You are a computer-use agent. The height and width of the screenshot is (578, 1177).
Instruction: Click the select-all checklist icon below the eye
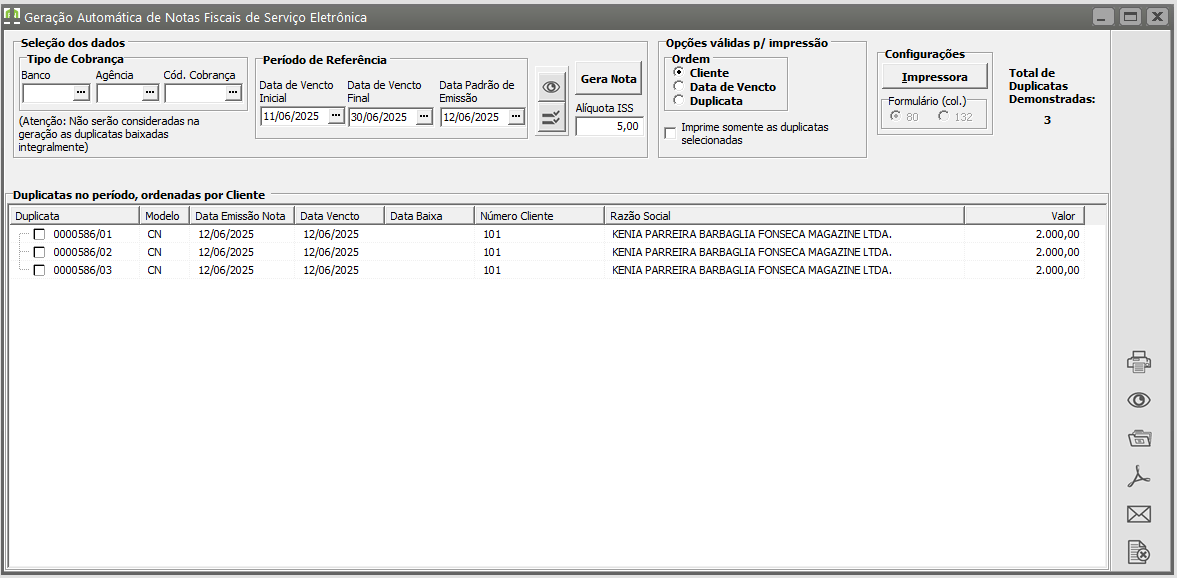tap(552, 118)
